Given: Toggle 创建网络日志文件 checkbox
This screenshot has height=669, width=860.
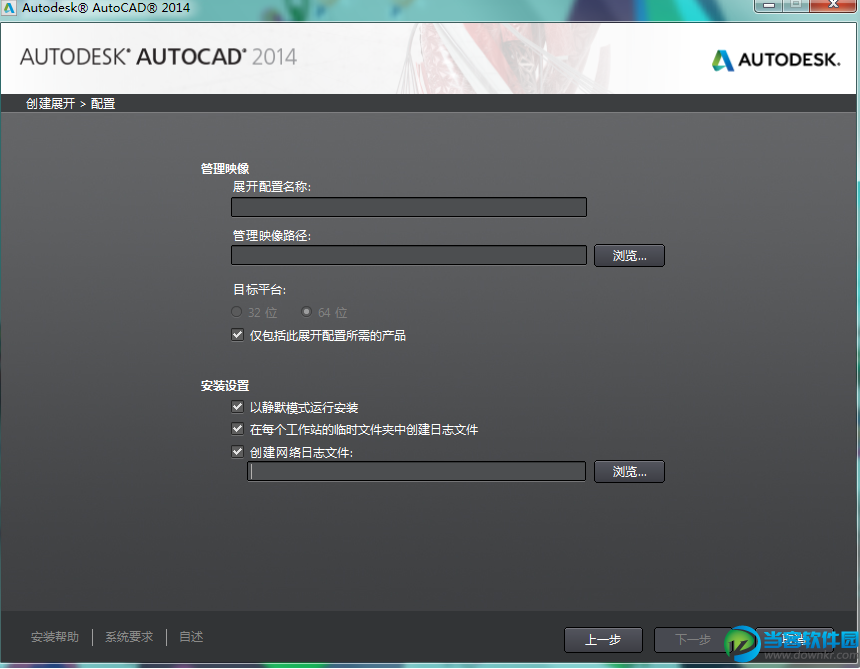Looking at the screenshot, I should click(237, 452).
